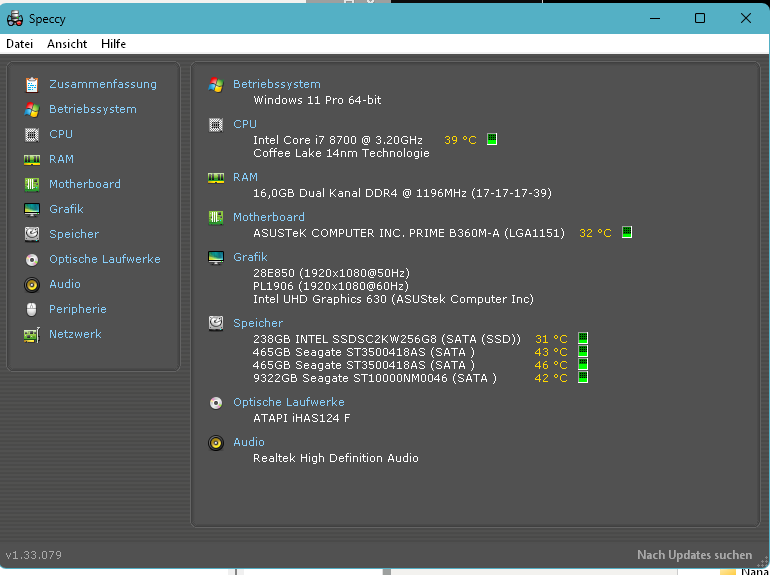Click the green temperature indicator next to motherboard 32 °C
Image resolution: width=770 pixels, height=575 pixels.
point(627,232)
